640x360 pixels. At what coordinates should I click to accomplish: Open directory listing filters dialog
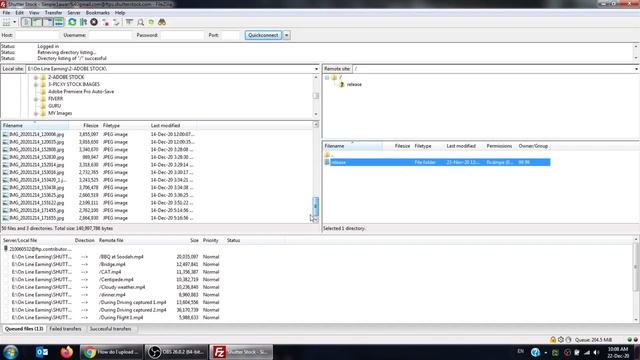(129, 22)
